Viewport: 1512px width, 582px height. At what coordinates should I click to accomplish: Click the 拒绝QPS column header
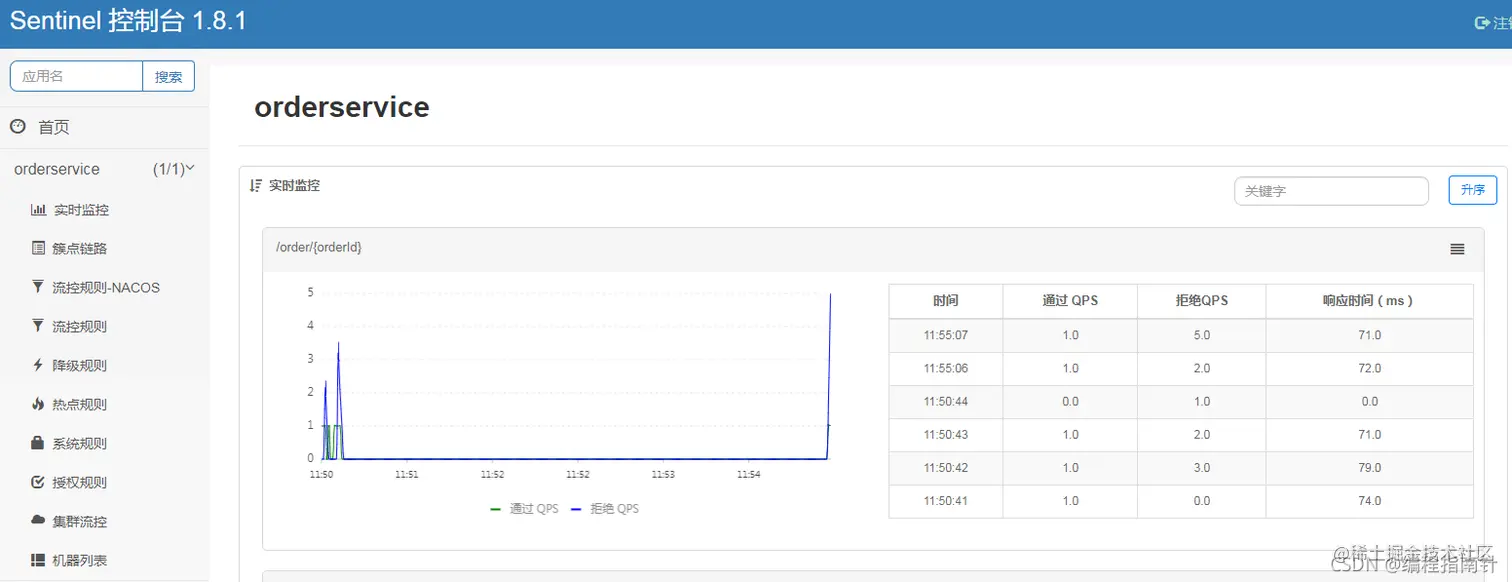[x=1202, y=301]
